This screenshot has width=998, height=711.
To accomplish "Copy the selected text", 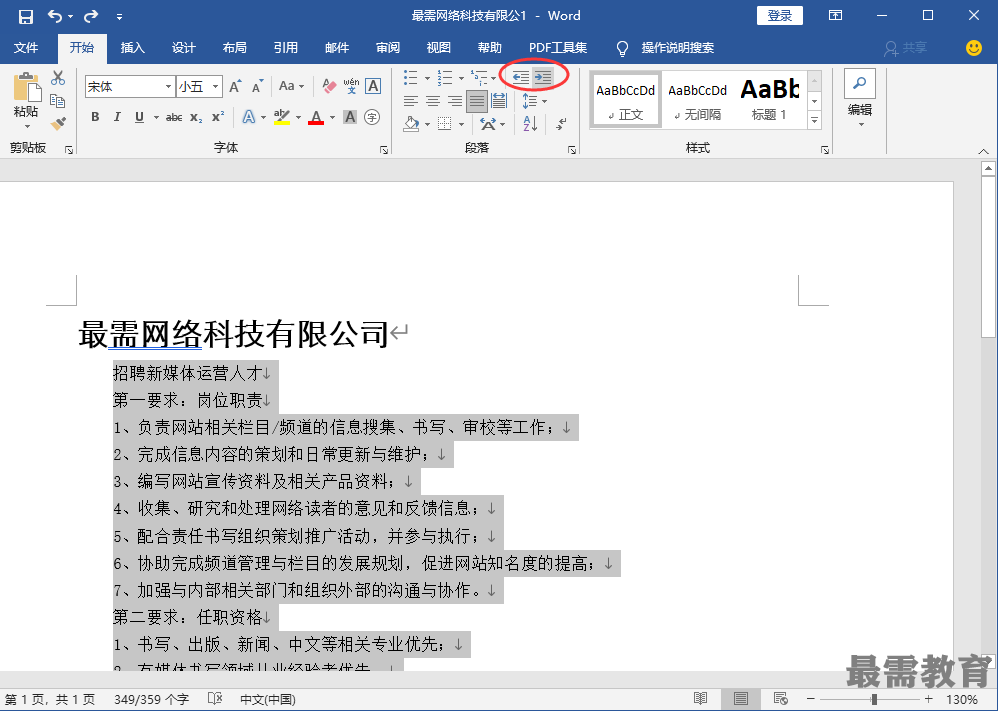I will point(58,101).
